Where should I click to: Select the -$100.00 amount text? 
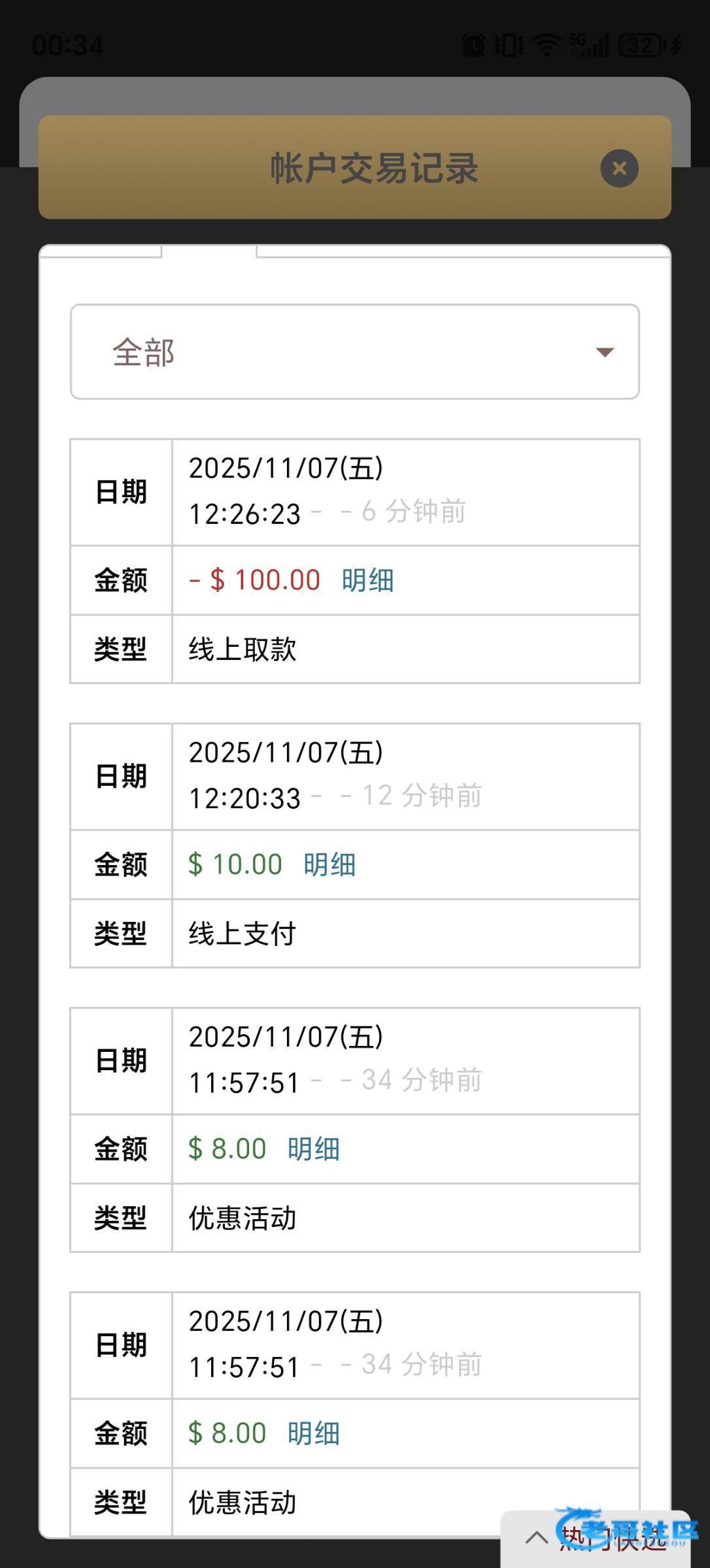tap(255, 580)
